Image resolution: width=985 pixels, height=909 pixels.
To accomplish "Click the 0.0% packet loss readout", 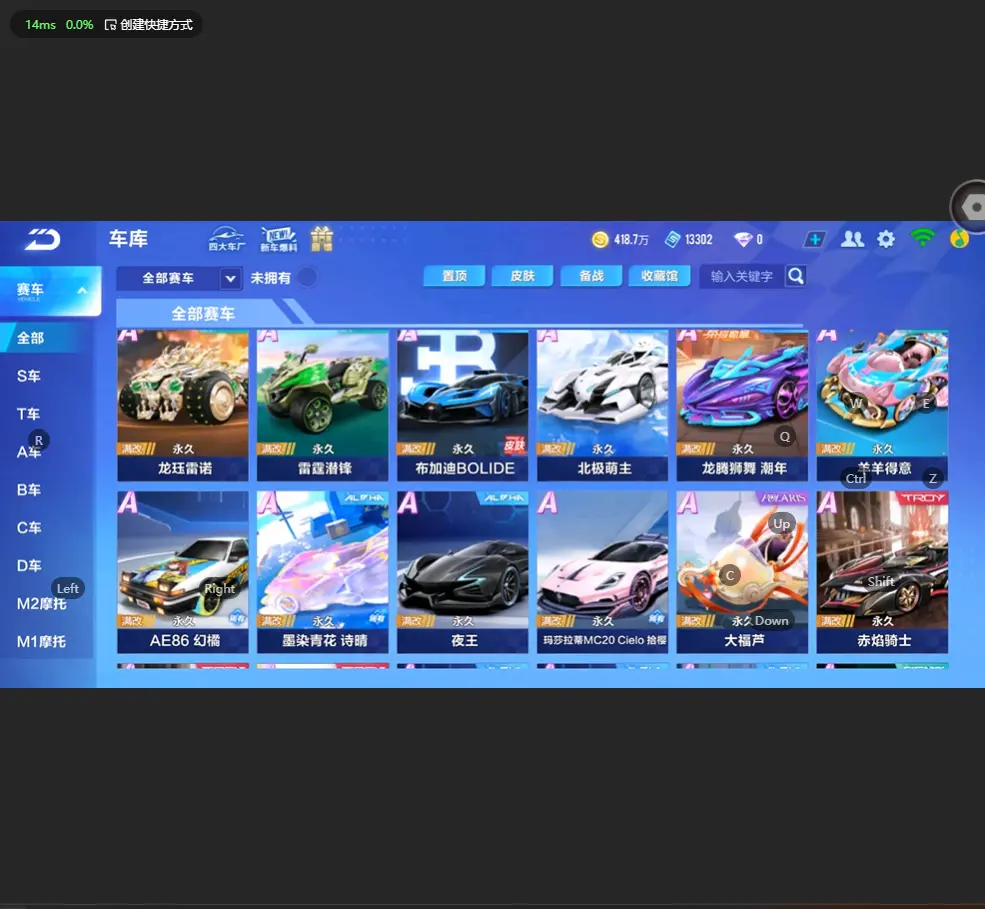I will coord(79,24).
